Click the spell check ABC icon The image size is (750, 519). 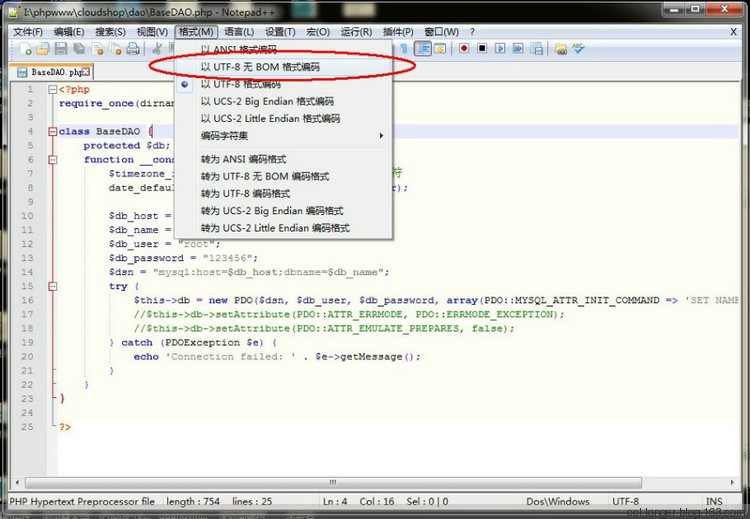click(x=578, y=48)
